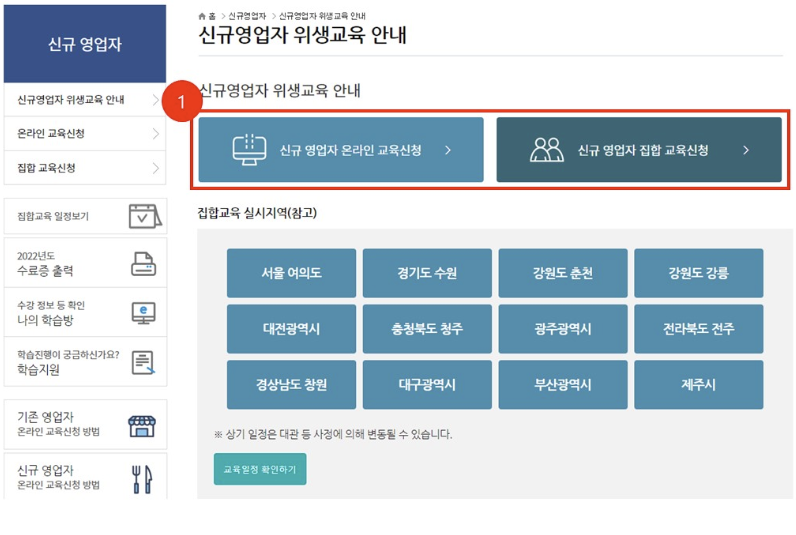This screenshot has height=535, width=796.
Task: Click the printer icon for 수료증 출력
Action: tap(144, 264)
